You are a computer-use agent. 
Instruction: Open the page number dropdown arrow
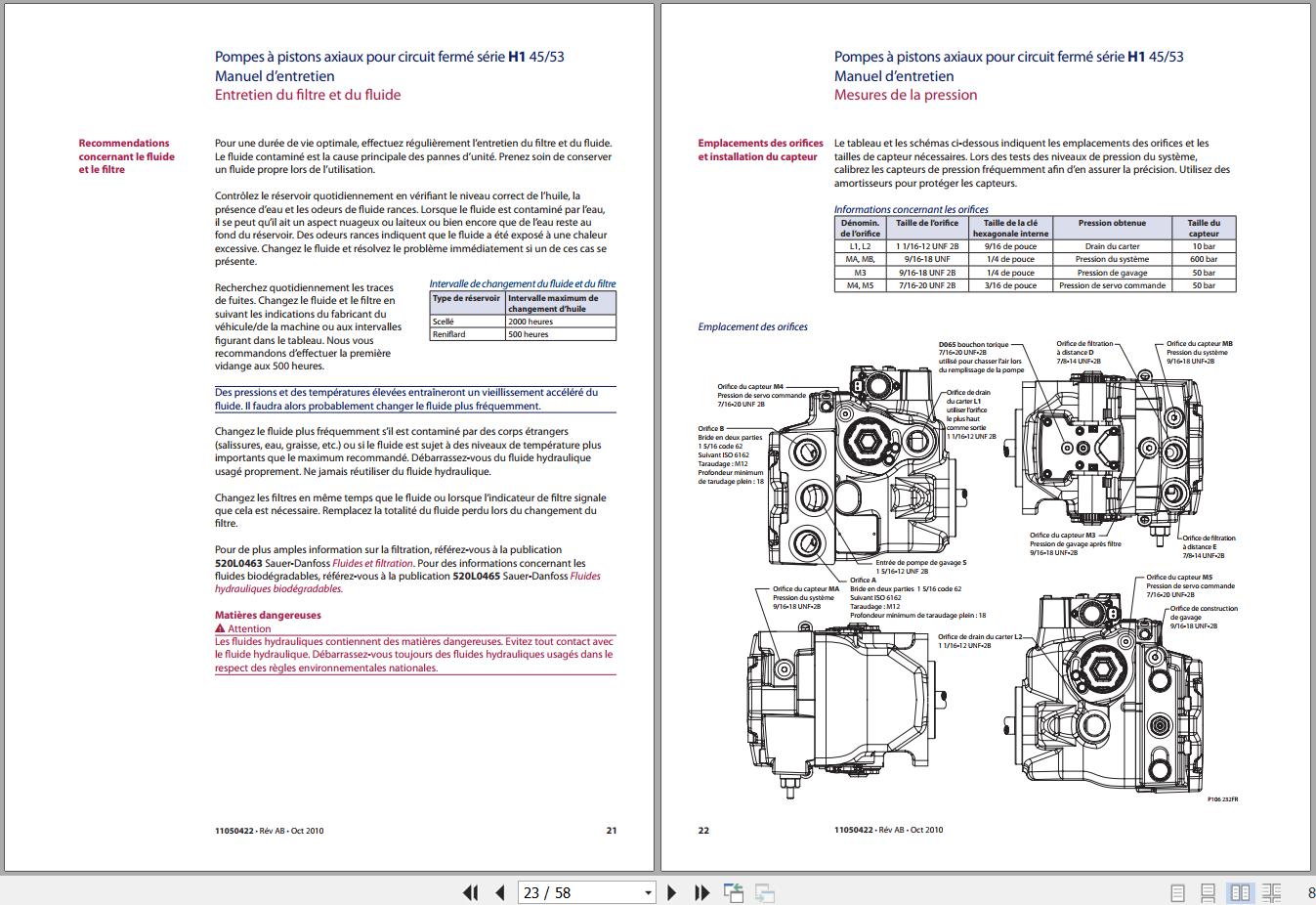tap(647, 892)
